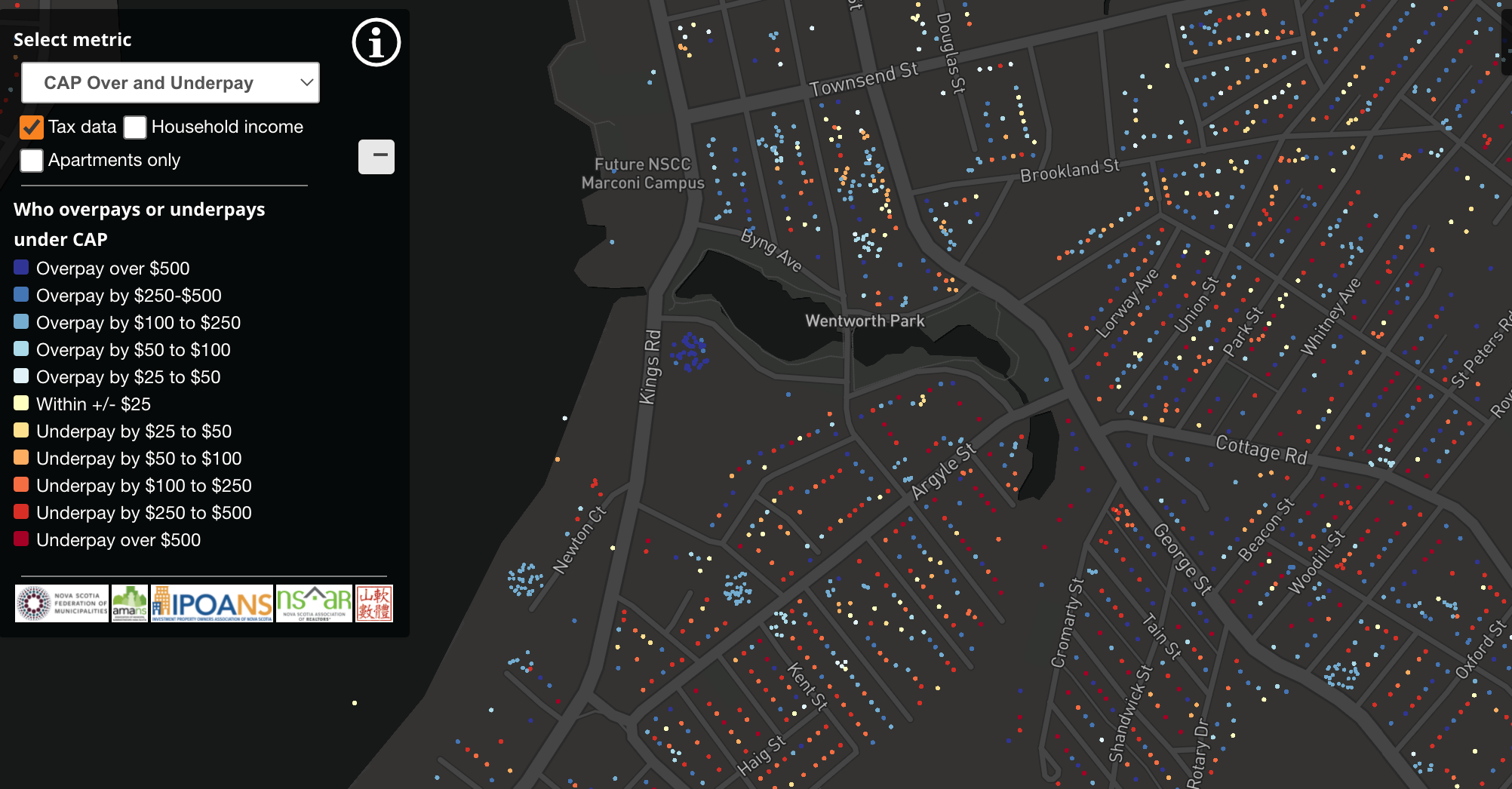Click 'Who overpays or underpays under CAP' heading

click(140, 224)
